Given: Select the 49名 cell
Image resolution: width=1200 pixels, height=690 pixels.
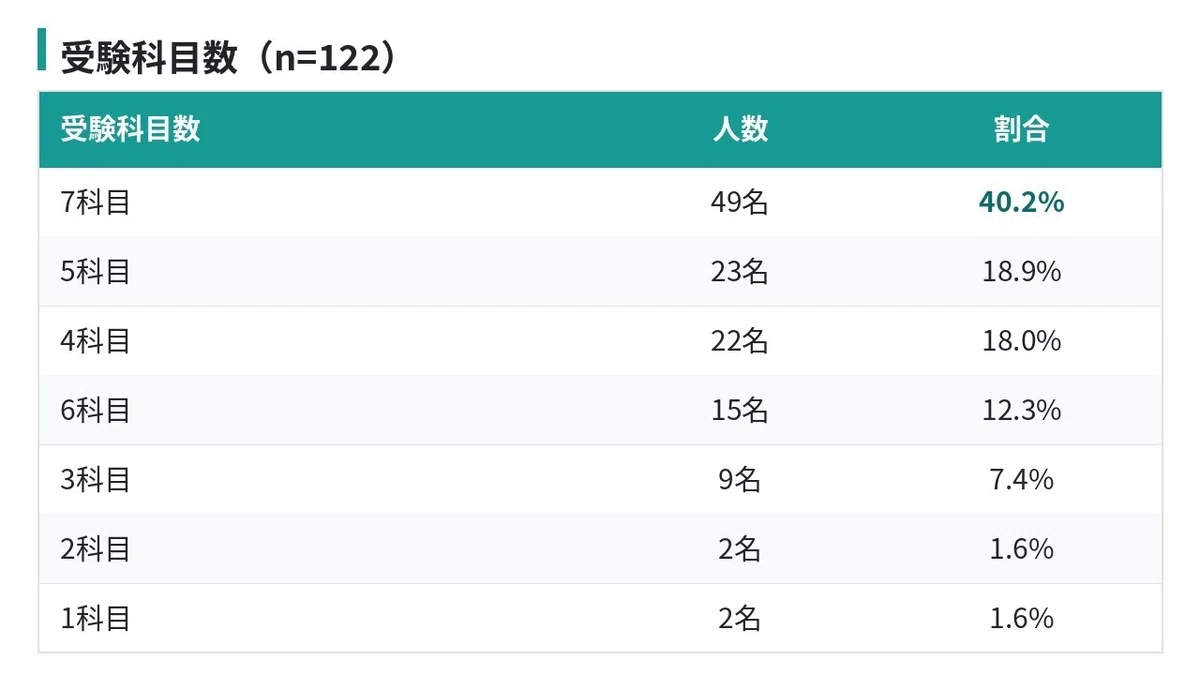Looking at the screenshot, I should pyautogui.click(x=740, y=203).
